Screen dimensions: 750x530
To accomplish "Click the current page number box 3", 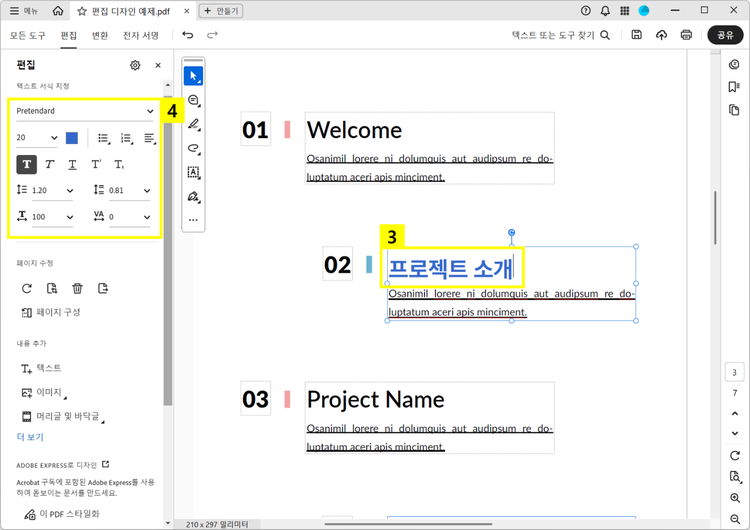I will pos(735,372).
